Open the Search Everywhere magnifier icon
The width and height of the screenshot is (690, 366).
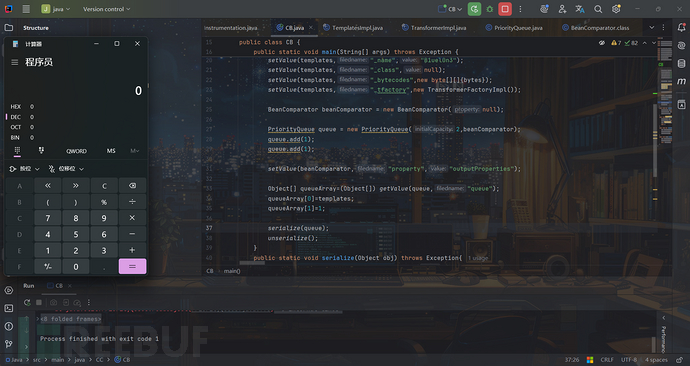click(598, 9)
